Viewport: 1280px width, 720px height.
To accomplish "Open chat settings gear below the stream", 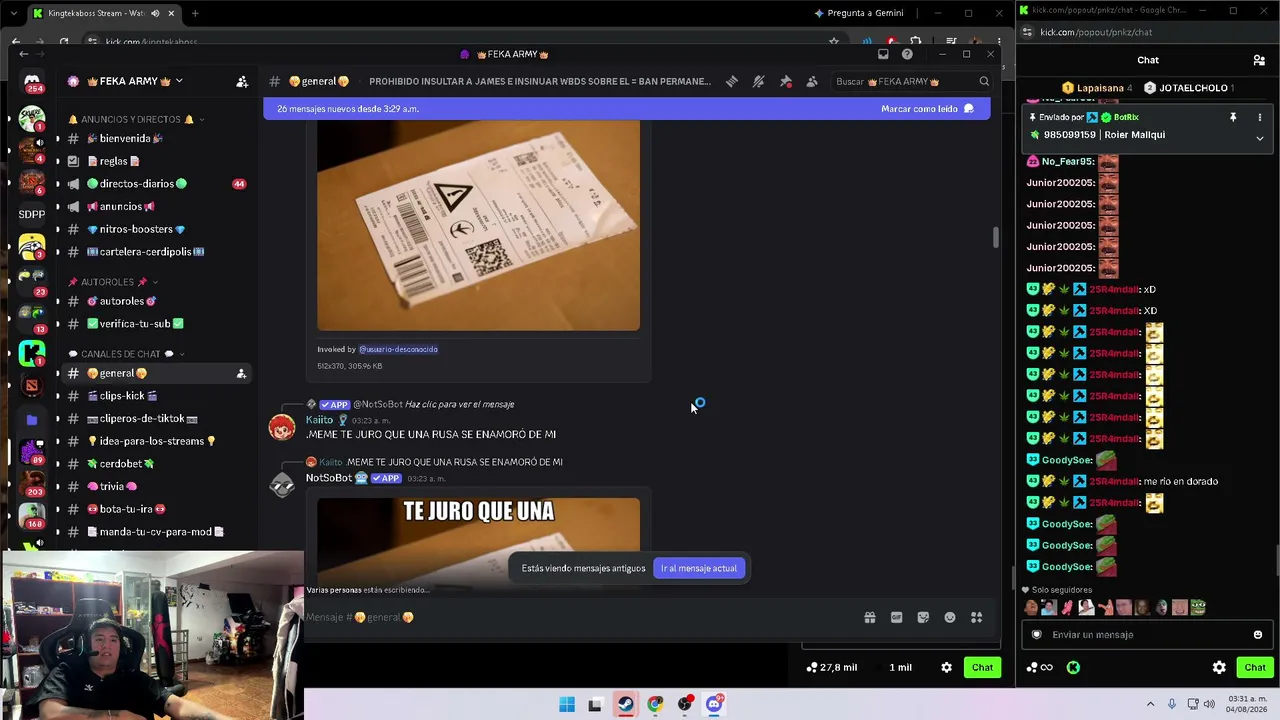I will pos(946,667).
